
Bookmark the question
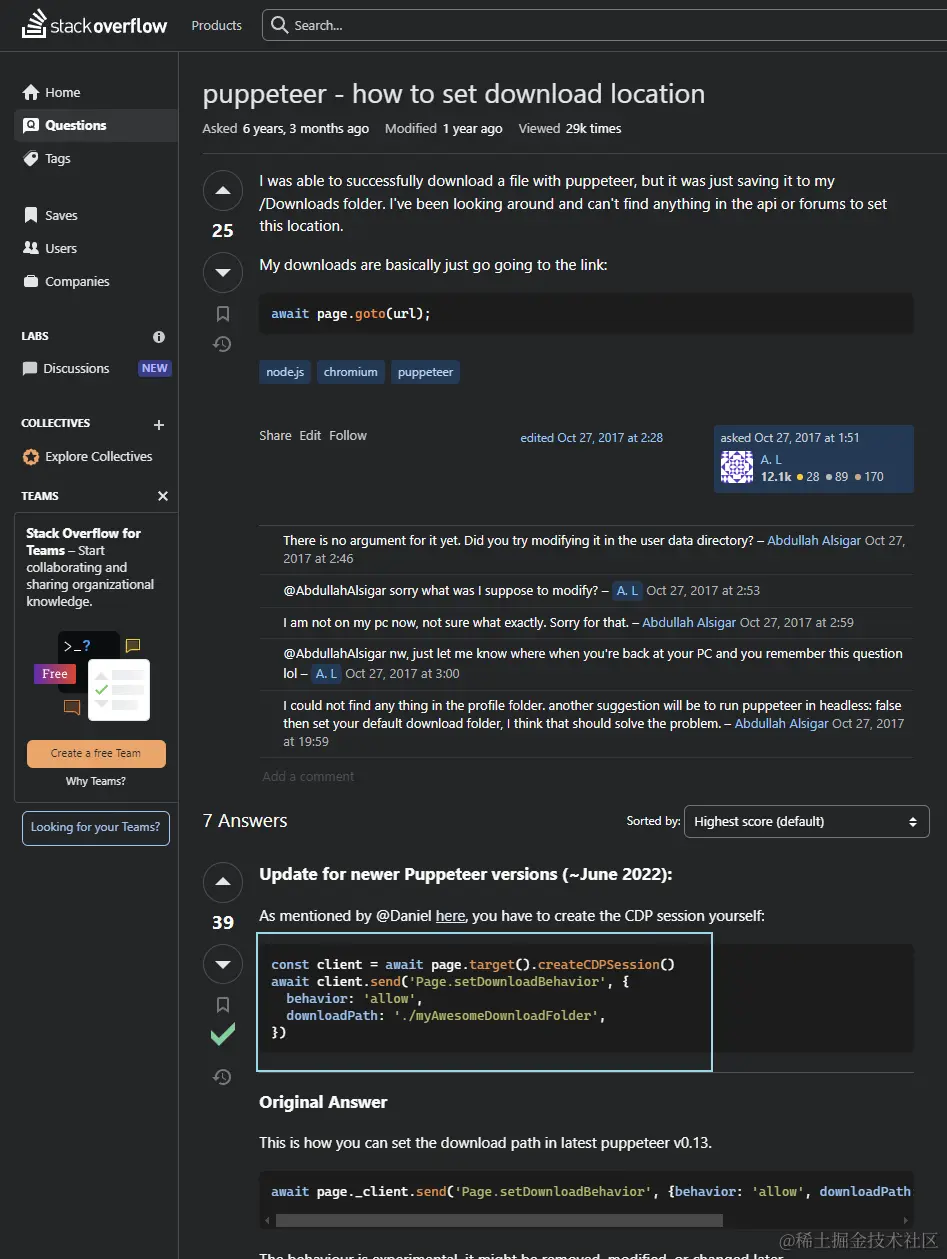pos(223,314)
